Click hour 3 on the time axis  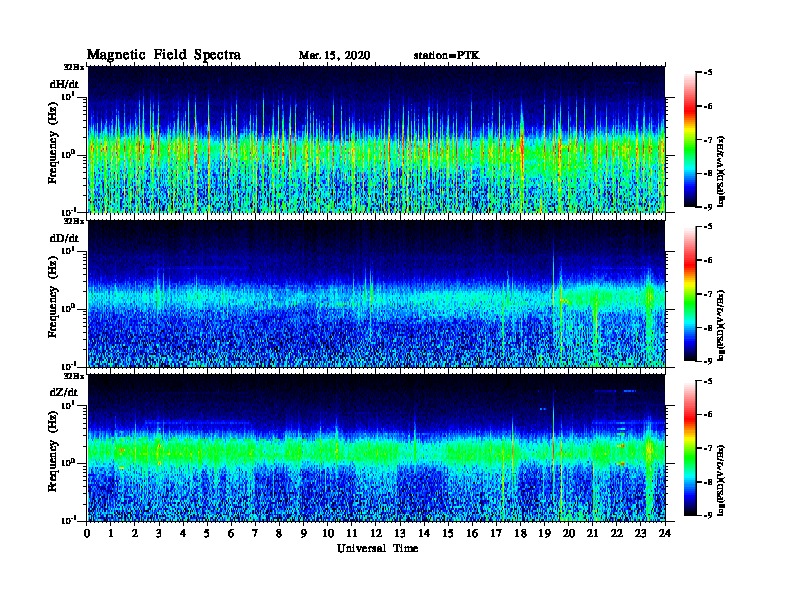pyautogui.click(x=159, y=533)
